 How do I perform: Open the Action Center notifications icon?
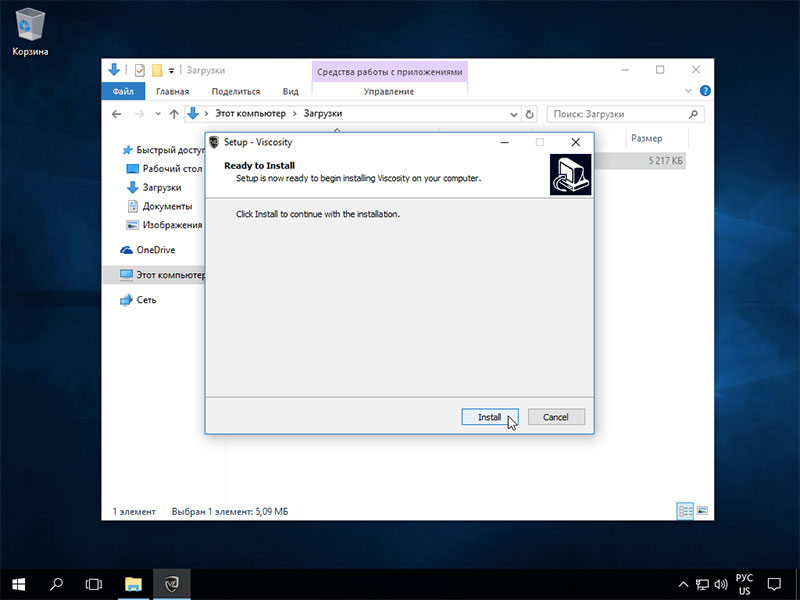click(x=774, y=584)
